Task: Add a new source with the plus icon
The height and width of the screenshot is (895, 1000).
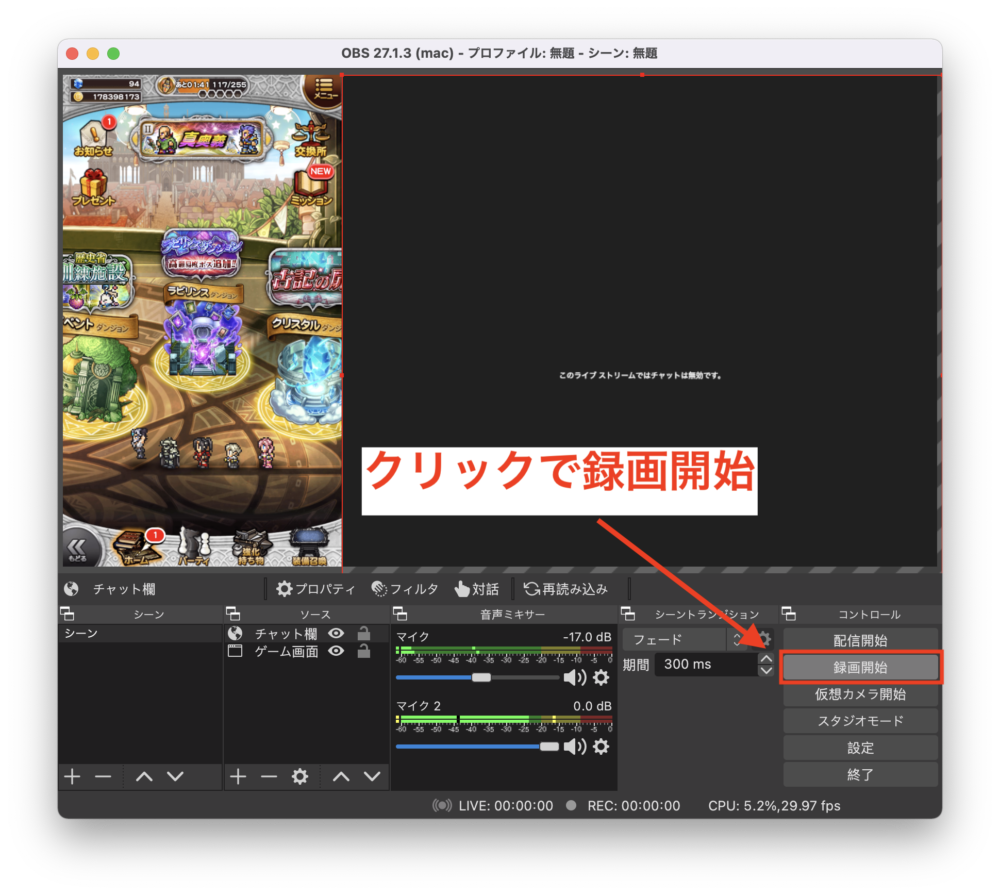Action: [238, 776]
